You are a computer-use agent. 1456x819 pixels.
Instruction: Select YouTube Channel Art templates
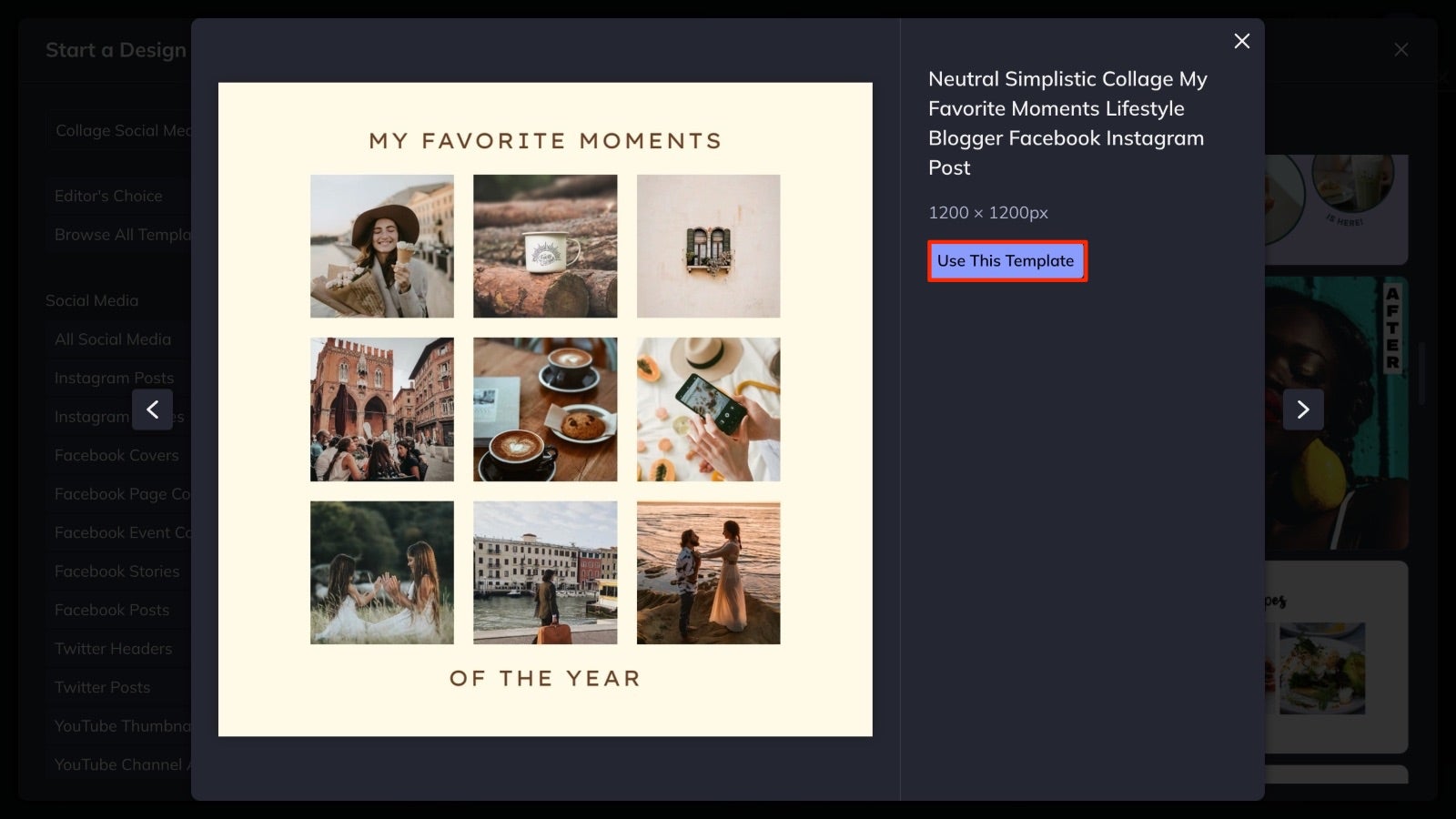click(123, 764)
